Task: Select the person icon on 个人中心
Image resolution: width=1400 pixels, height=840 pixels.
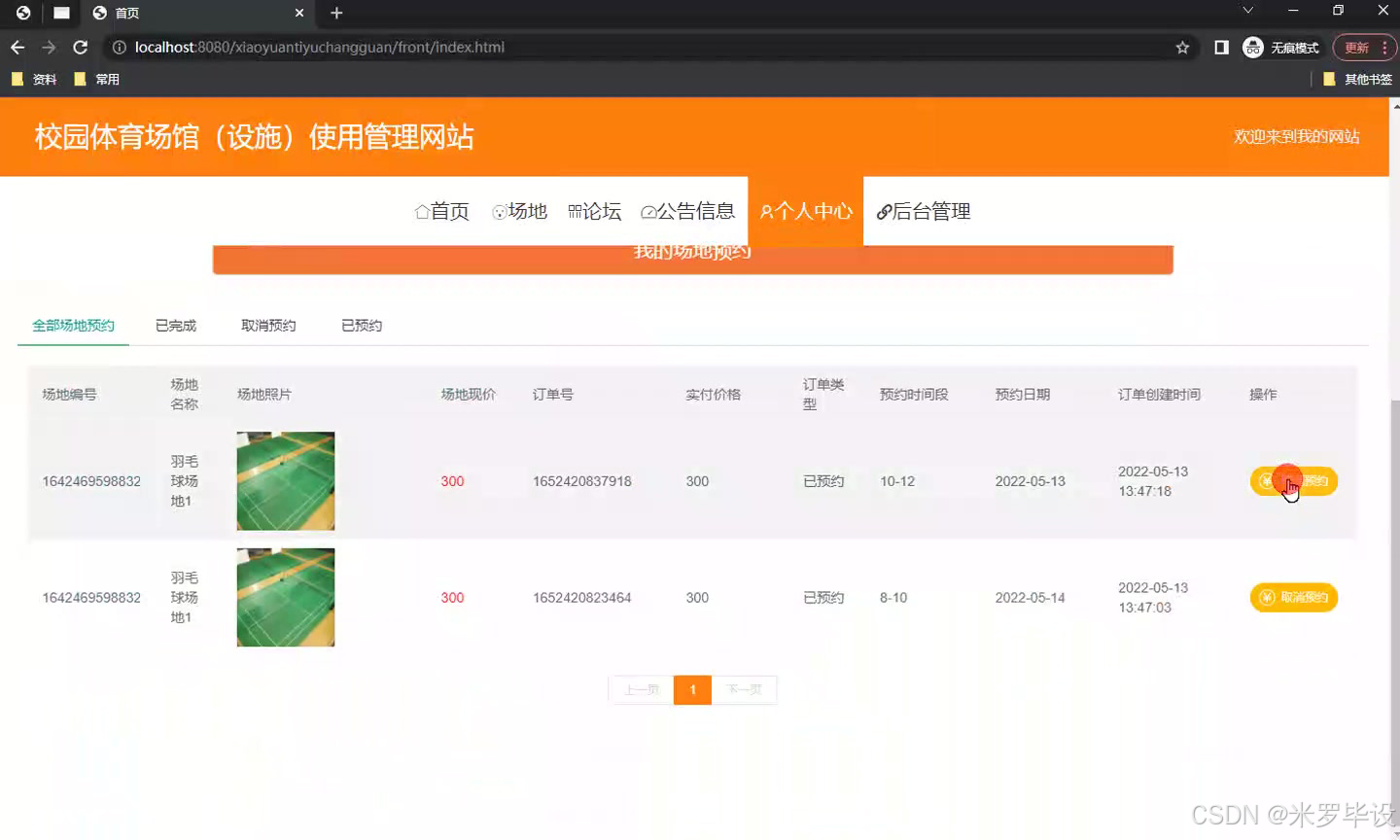Action: [x=767, y=211]
